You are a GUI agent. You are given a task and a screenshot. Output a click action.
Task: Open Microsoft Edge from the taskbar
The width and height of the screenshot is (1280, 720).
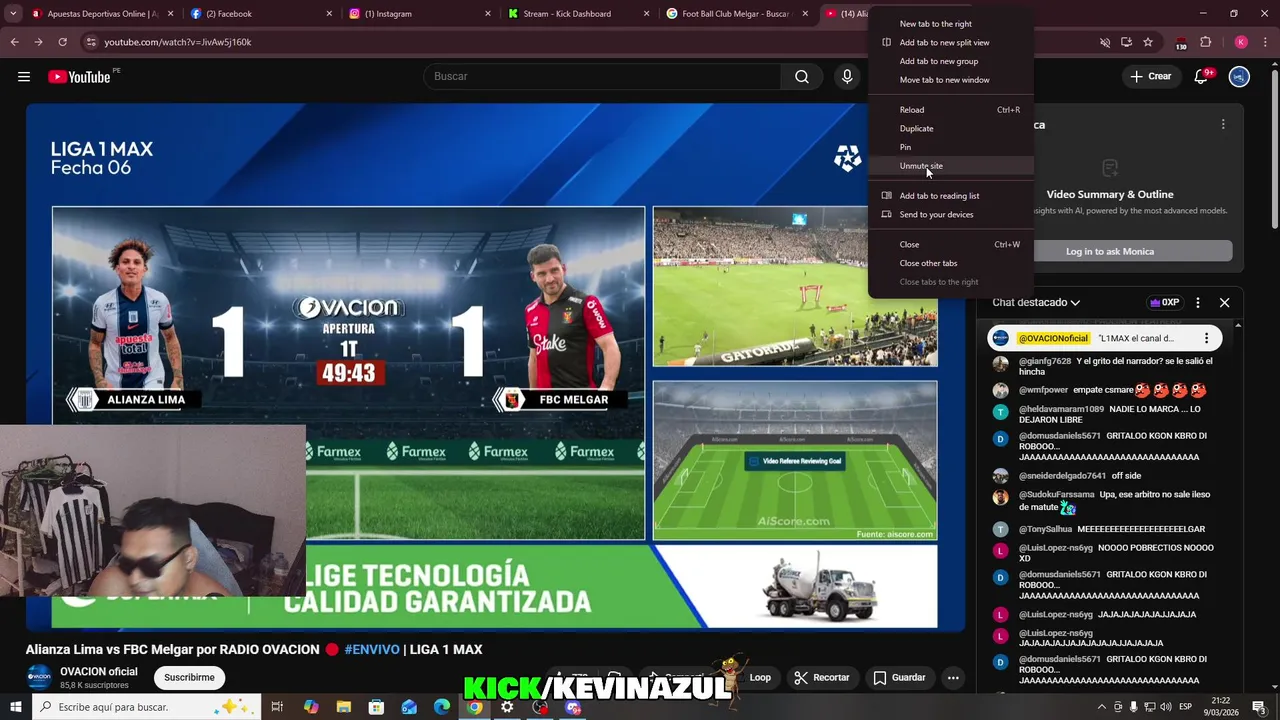tap(442, 707)
